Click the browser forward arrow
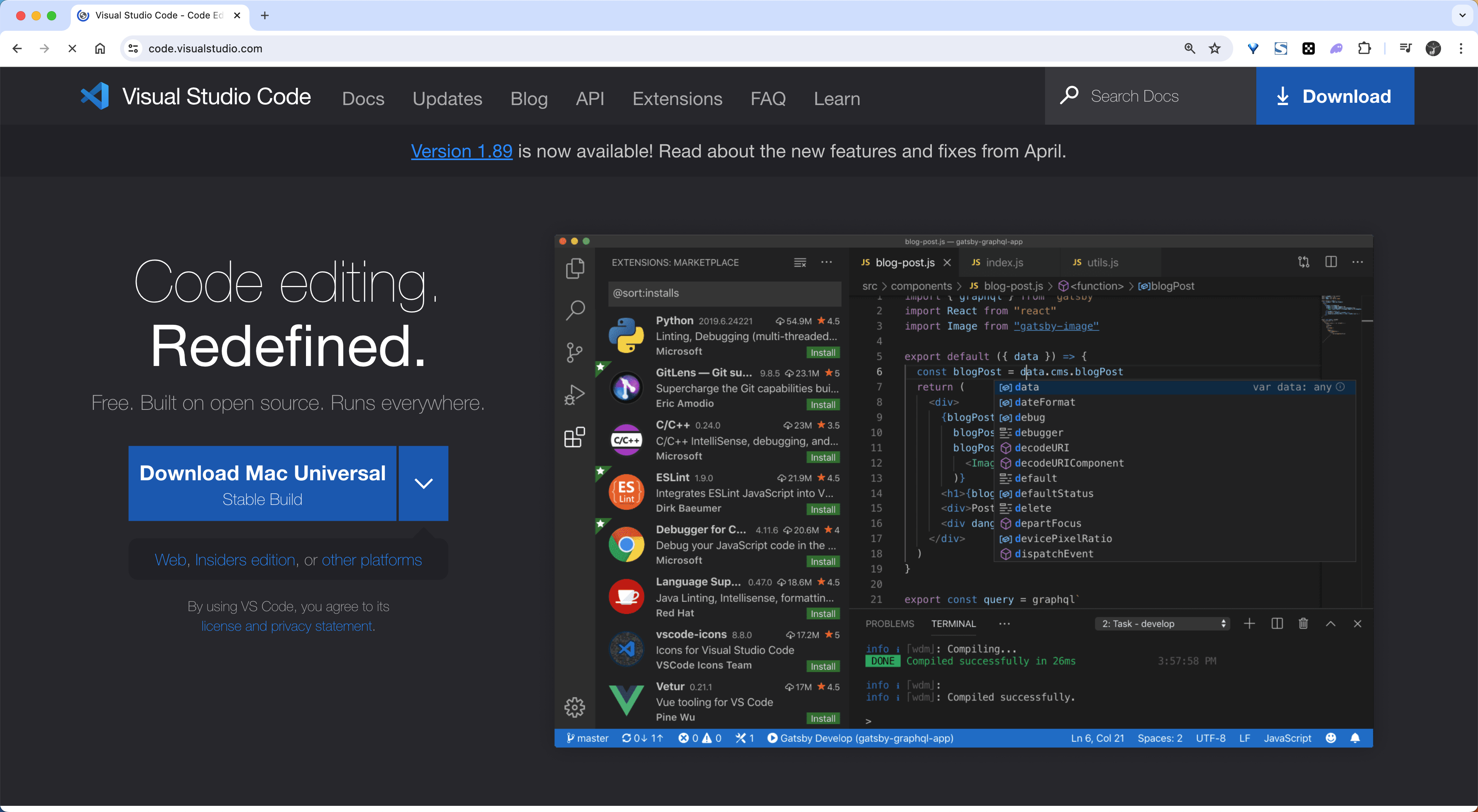 pos(44,49)
